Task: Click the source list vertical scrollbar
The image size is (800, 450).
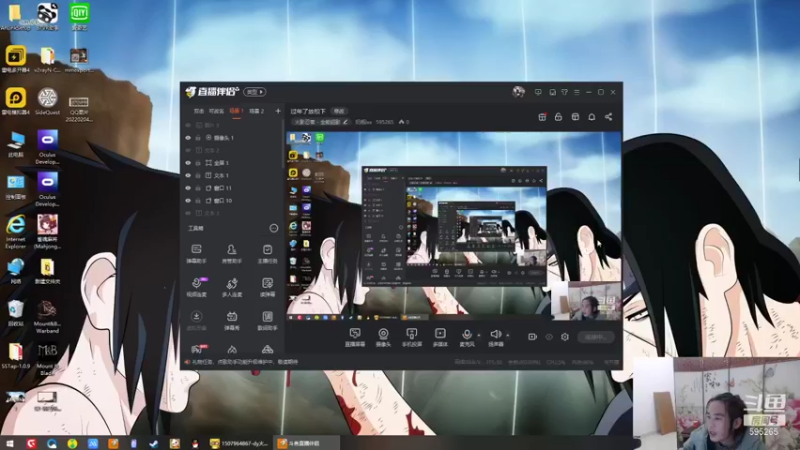Action: pos(283,145)
